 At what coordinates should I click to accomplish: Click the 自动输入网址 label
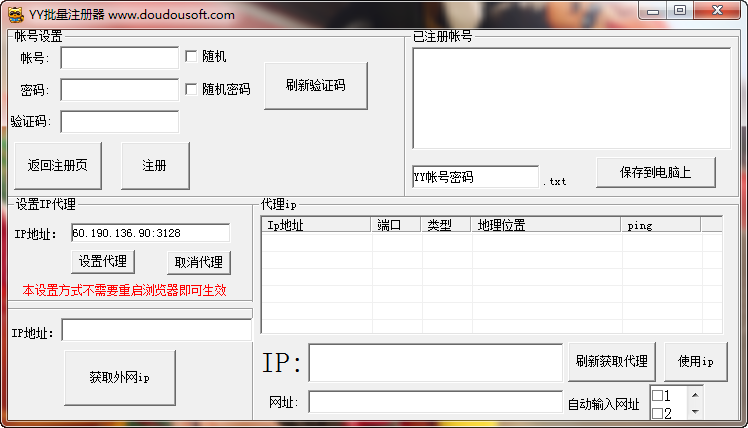603,405
